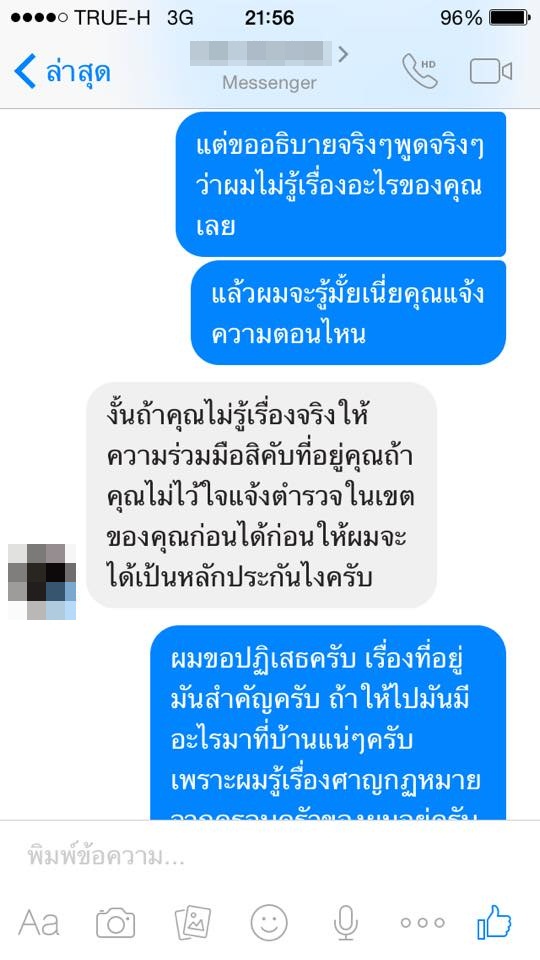Tap the blurred sender profile picture
This screenshot has width=540, height=960.
point(42,581)
